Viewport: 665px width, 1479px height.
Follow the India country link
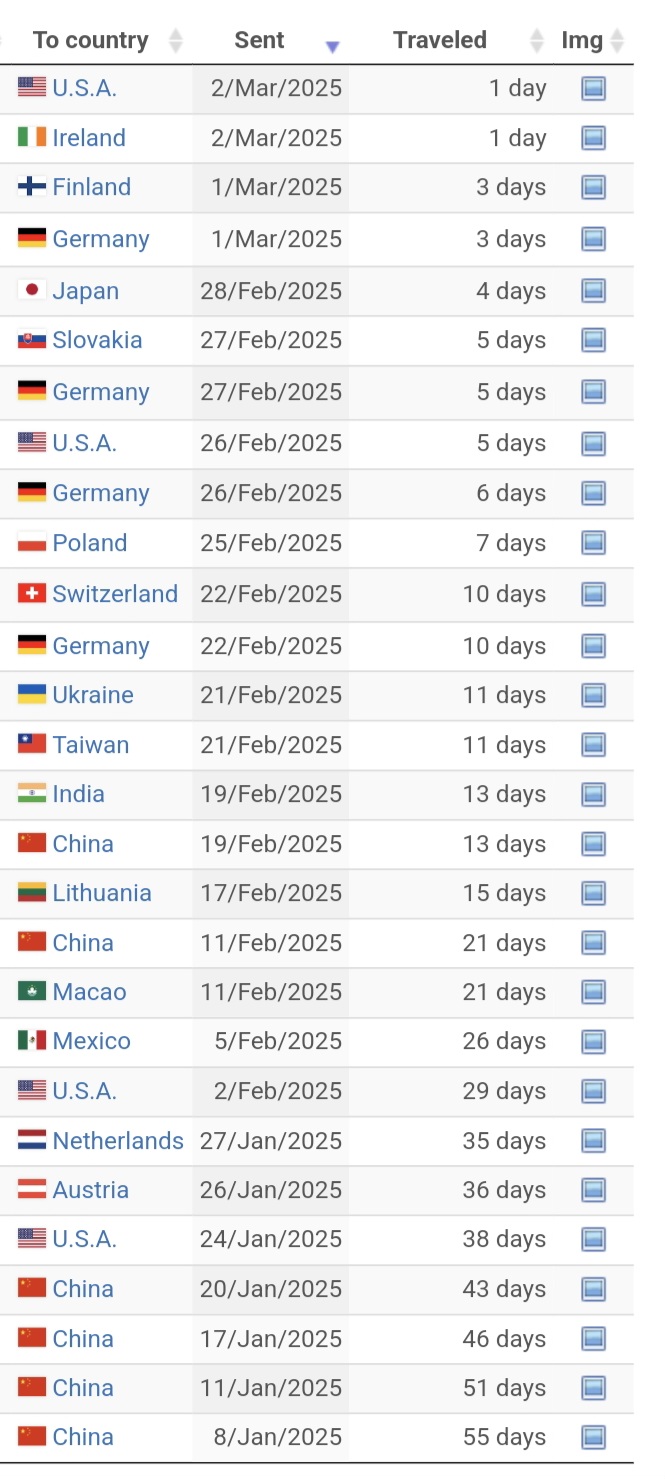pyautogui.click(x=79, y=794)
